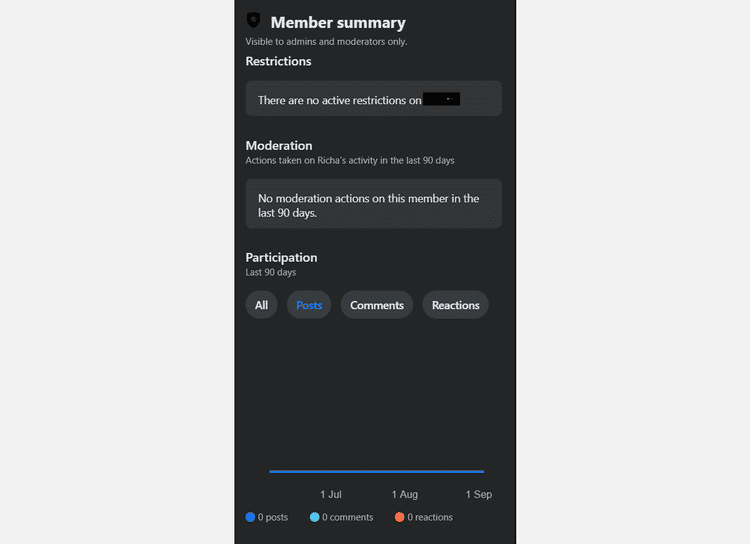The width and height of the screenshot is (750, 544).
Task: Click the orange reactions legend dot
Action: point(399,517)
